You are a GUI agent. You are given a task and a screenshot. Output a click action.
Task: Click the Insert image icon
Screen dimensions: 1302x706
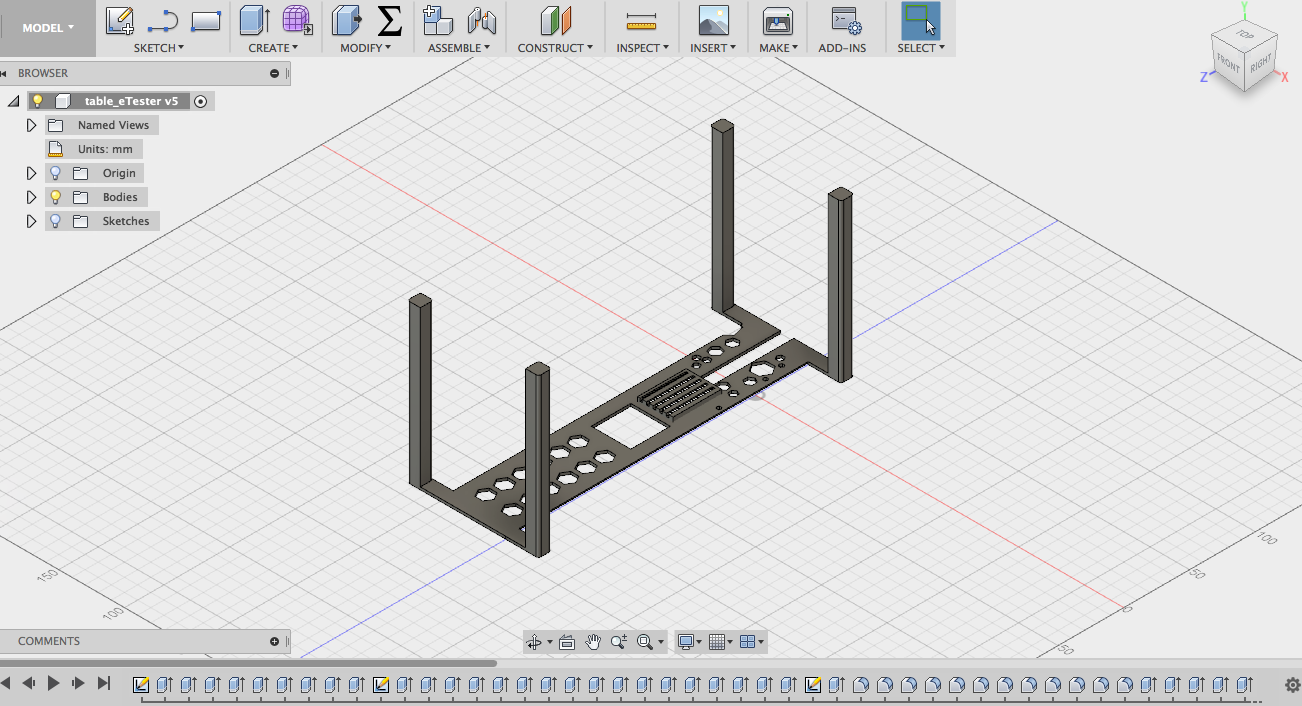713,20
